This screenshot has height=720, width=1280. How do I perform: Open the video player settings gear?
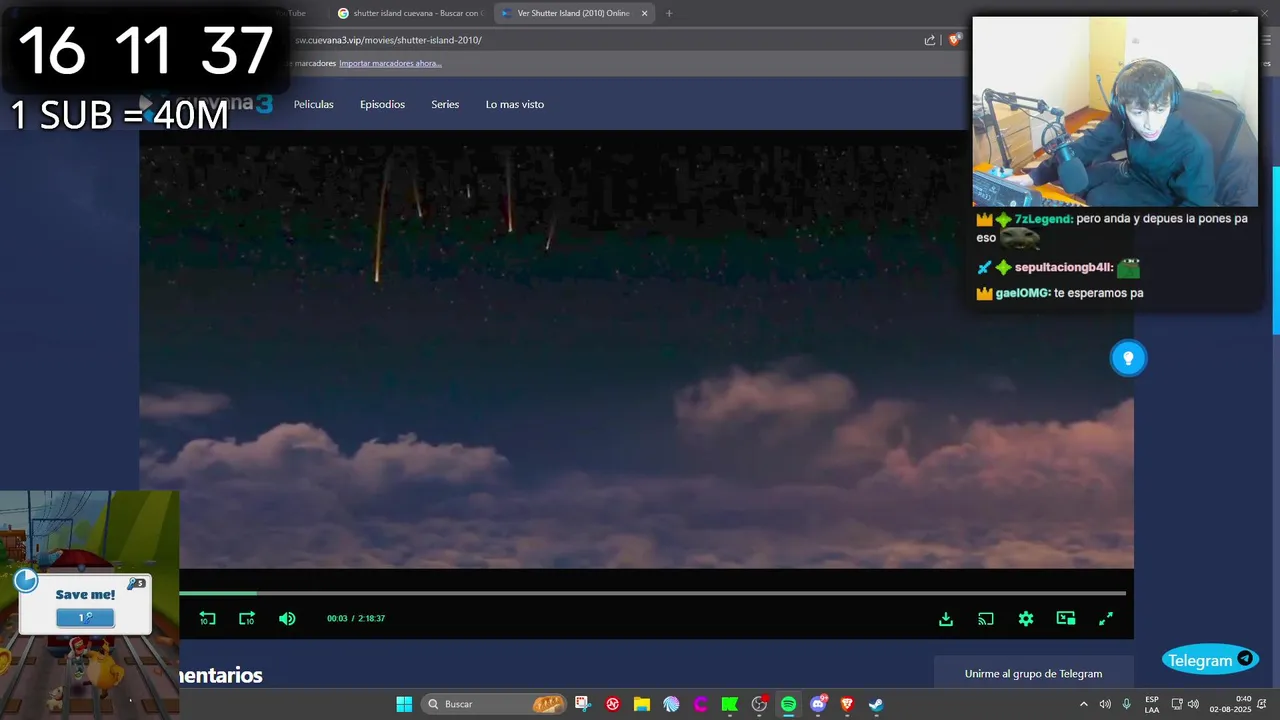pos(1026,619)
